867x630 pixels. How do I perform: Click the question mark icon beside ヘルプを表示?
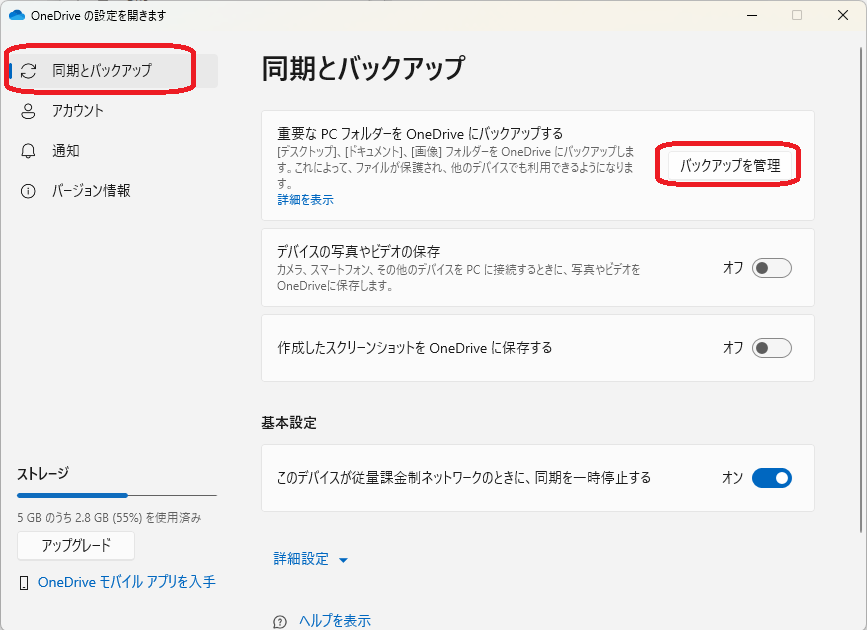pyautogui.click(x=280, y=622)
